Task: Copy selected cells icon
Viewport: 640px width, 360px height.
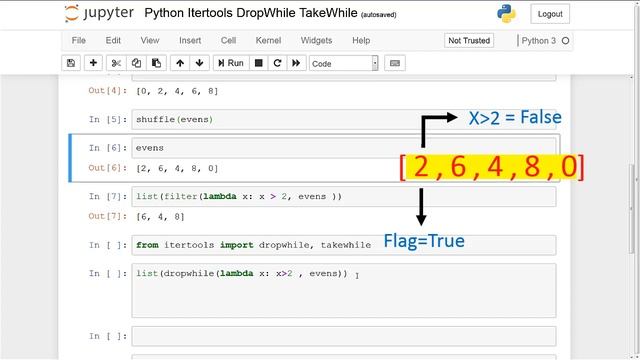Action: click(x=136, y=63)
